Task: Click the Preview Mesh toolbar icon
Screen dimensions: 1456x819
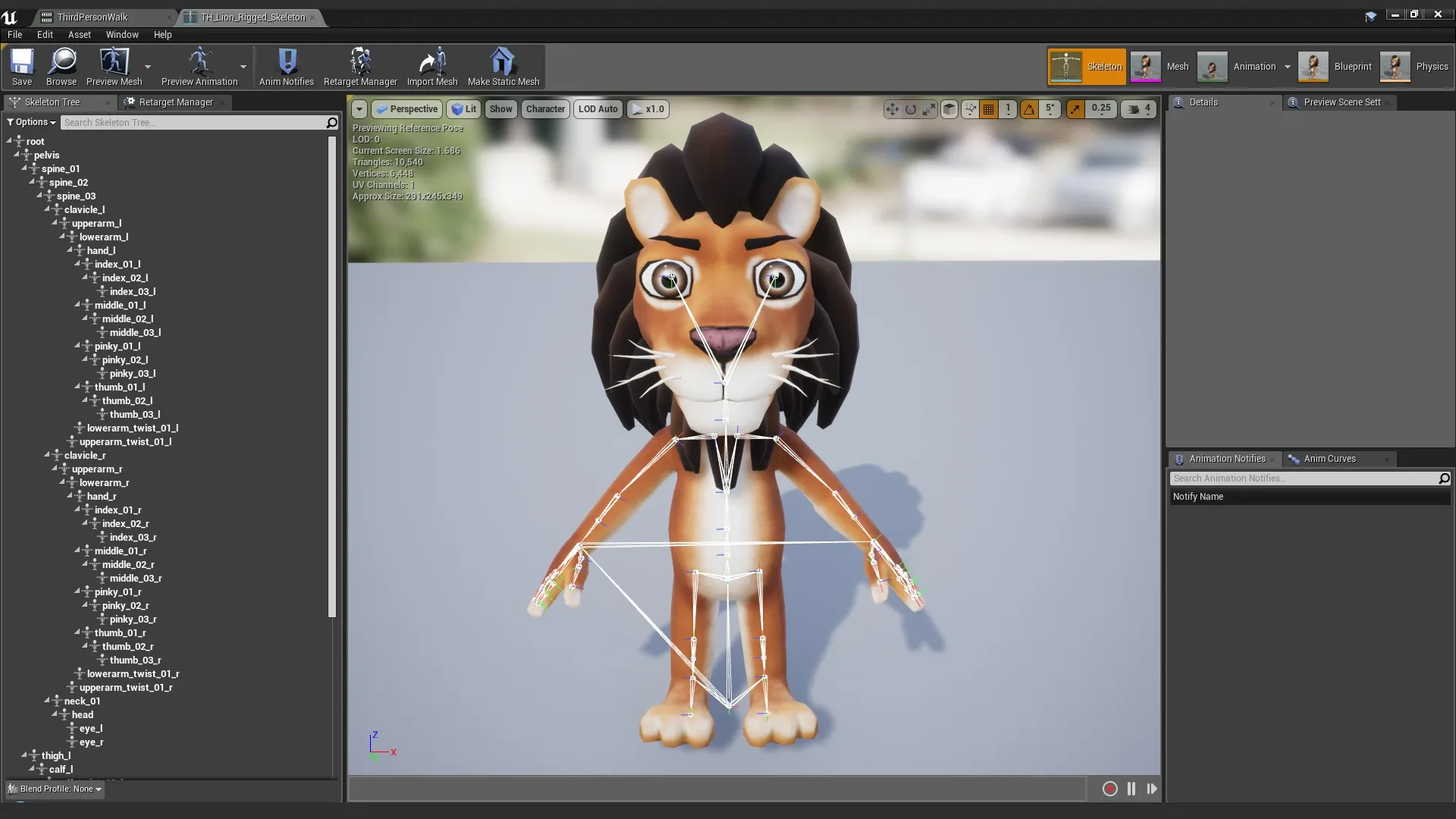Action: [x=114, y=67]
